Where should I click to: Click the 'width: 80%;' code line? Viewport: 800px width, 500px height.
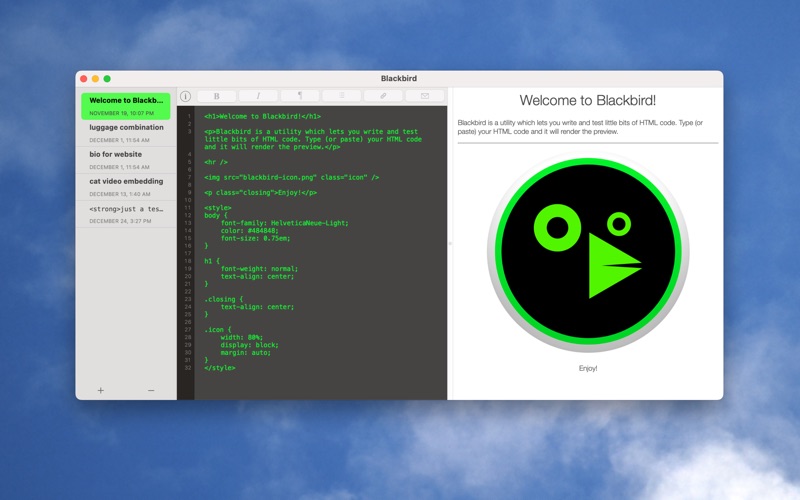(x=241, y=337)
